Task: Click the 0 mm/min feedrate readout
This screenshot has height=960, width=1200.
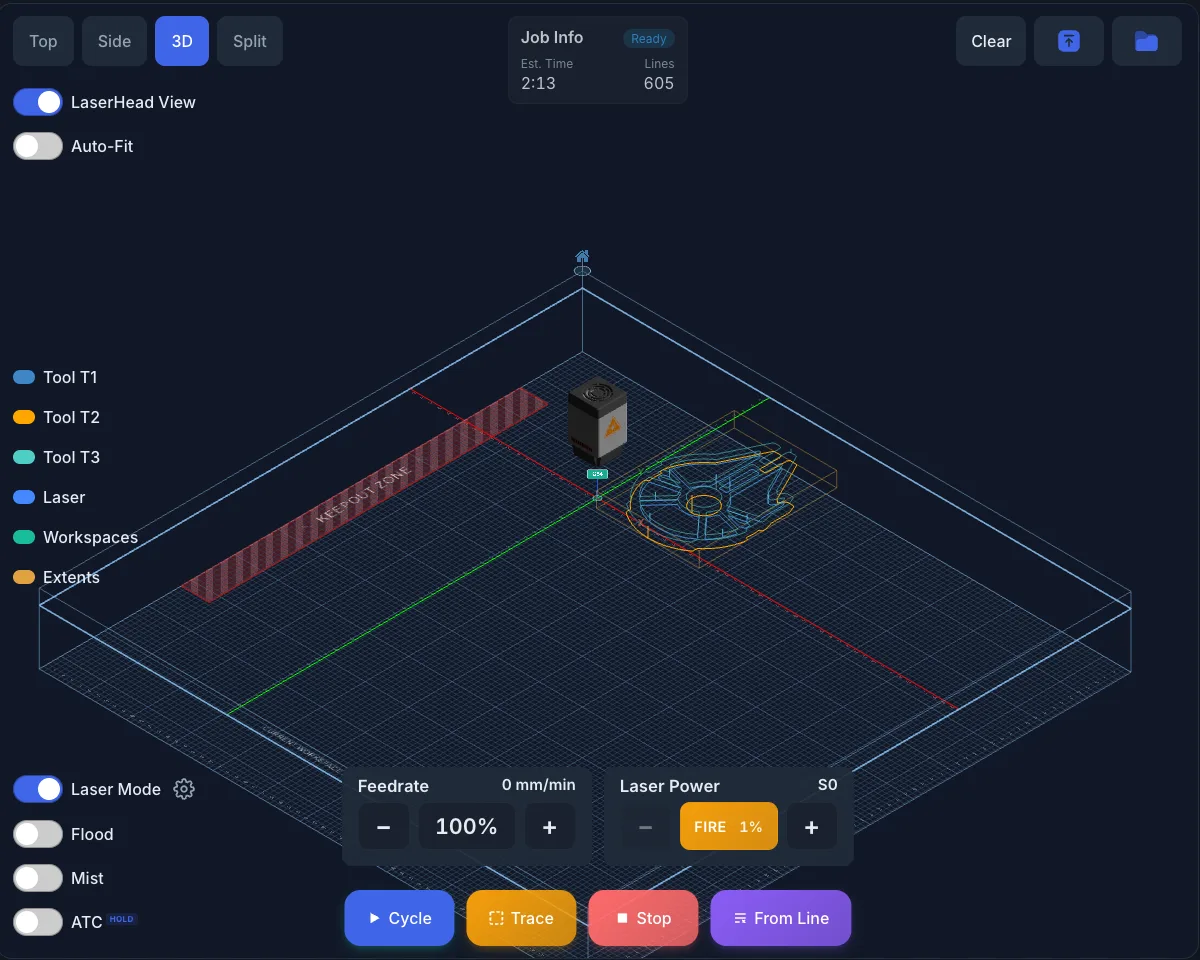Action: [x=539, y=785]
